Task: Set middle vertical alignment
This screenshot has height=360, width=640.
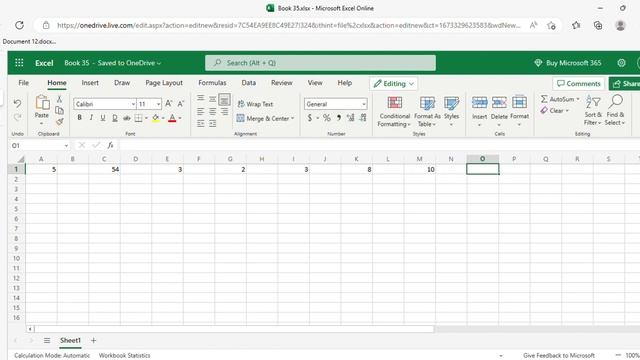Action: [x=213, y=98]
